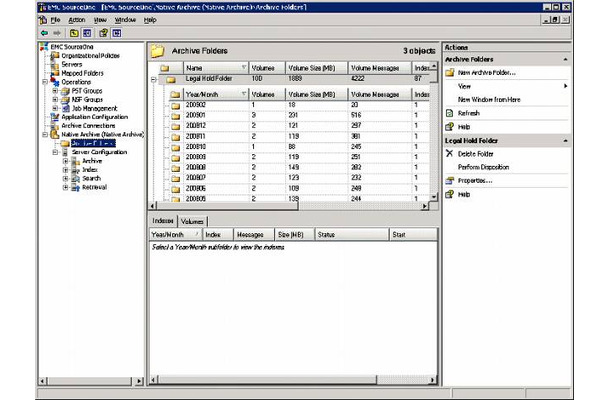The width and height of the screenshot is (610, 400).
Task: Open Properties for Legal Hold Folder
Action: pos(475,181)
